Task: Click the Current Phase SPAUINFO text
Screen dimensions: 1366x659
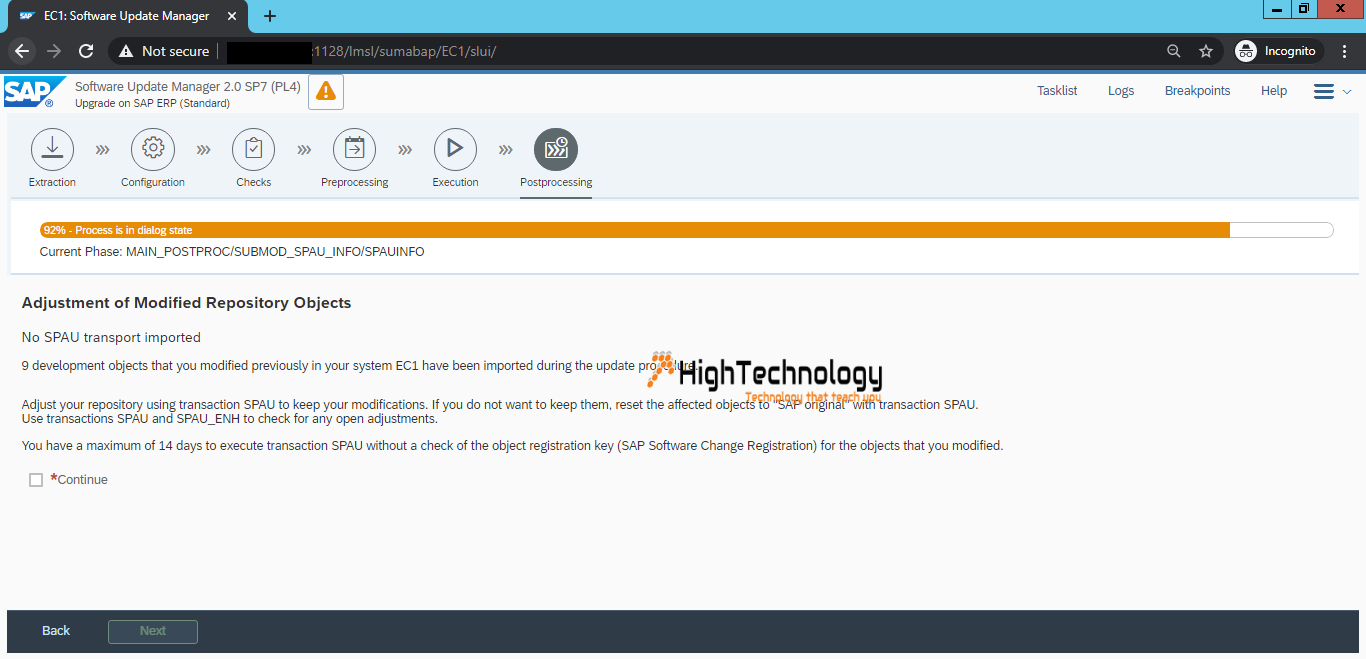Action: pyautogui.click(x=232, y=252)
